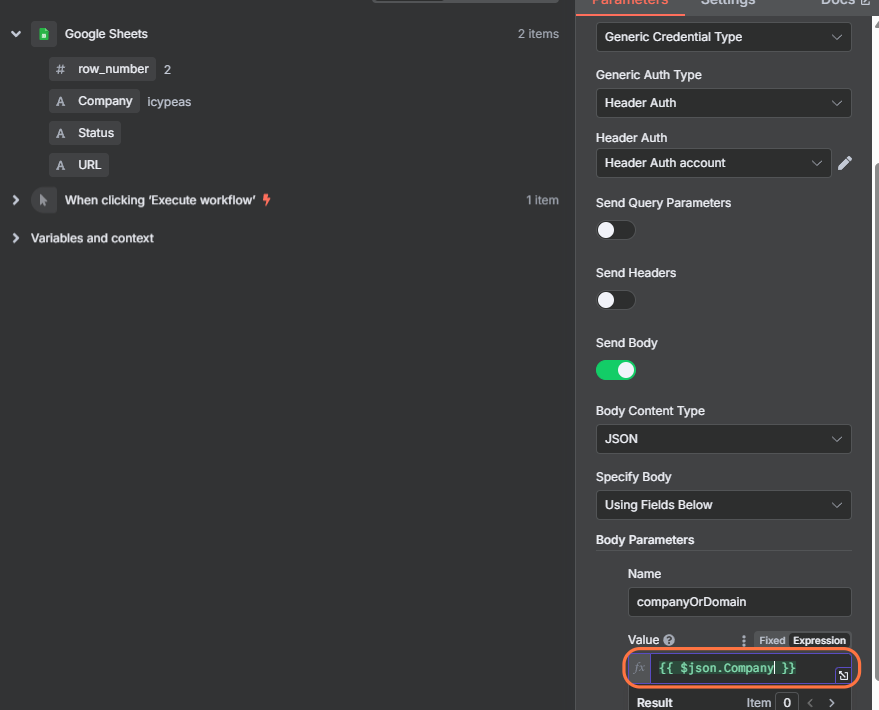Select the URL field pill
The width and height of the screenshot is (879, 710).
(x=78, y=165)
